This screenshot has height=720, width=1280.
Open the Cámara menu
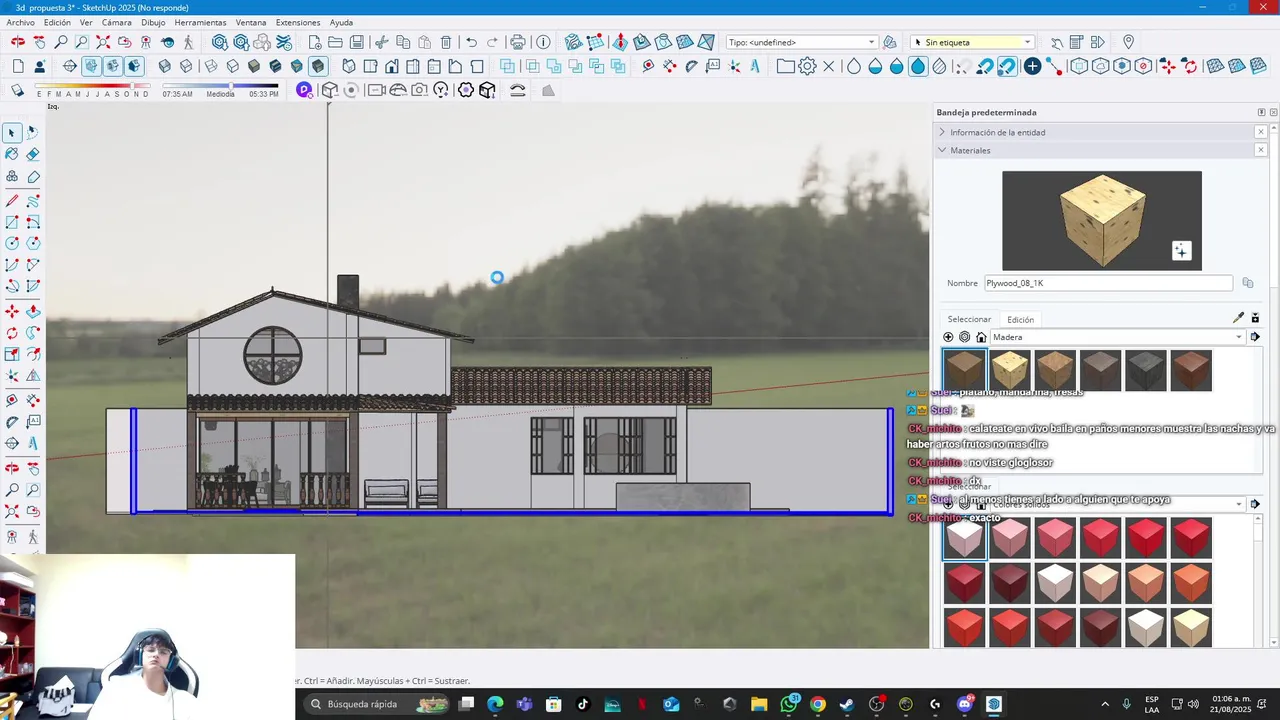pyautogui.click(x=116, y=22)
